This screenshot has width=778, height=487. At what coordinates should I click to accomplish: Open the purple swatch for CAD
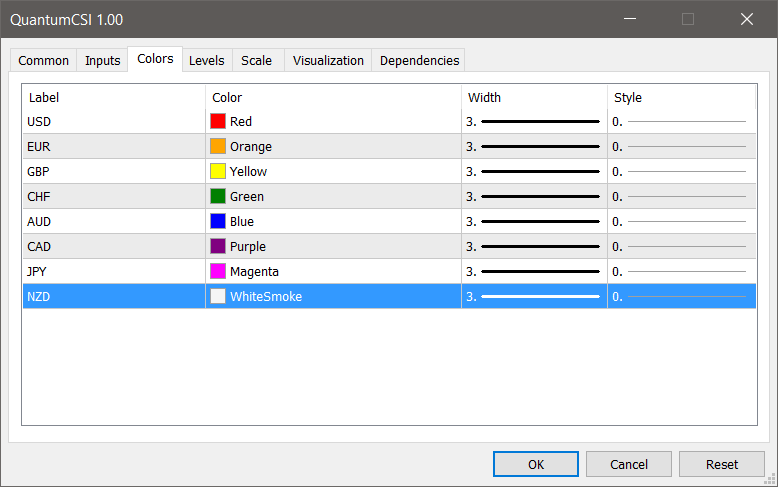tap(218, 246)
